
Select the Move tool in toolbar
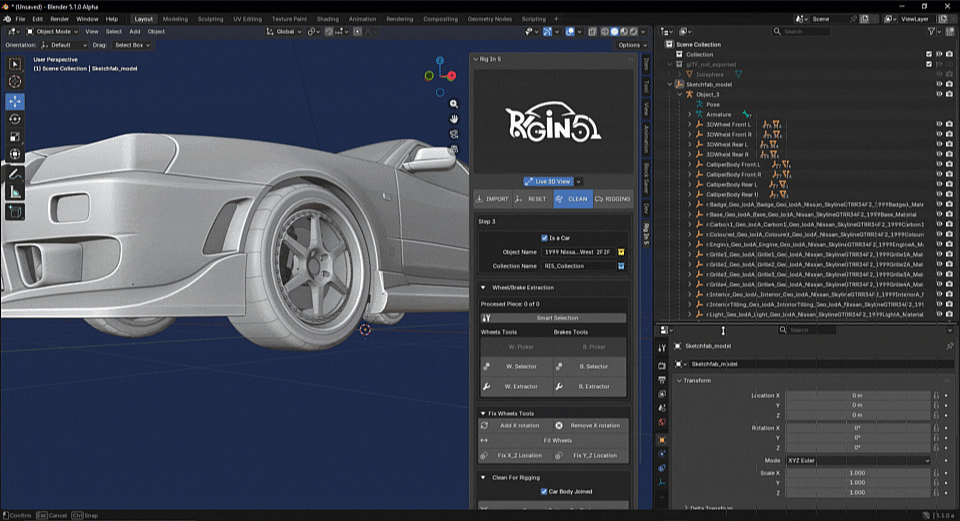[15, 101]
